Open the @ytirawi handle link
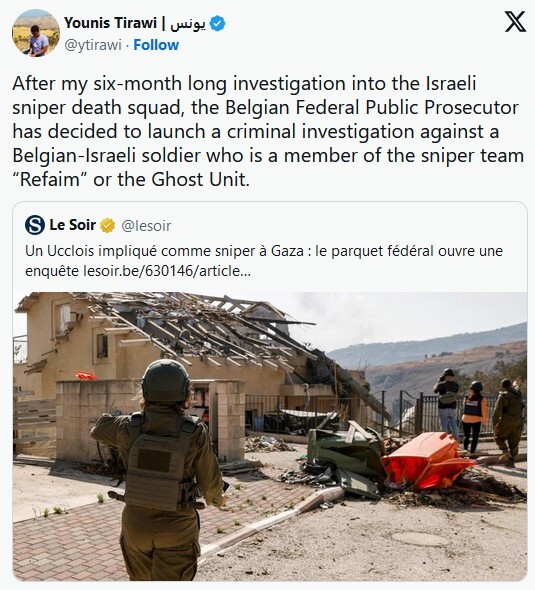Viewport: 535px width, 590px height. tap(93, 45)
